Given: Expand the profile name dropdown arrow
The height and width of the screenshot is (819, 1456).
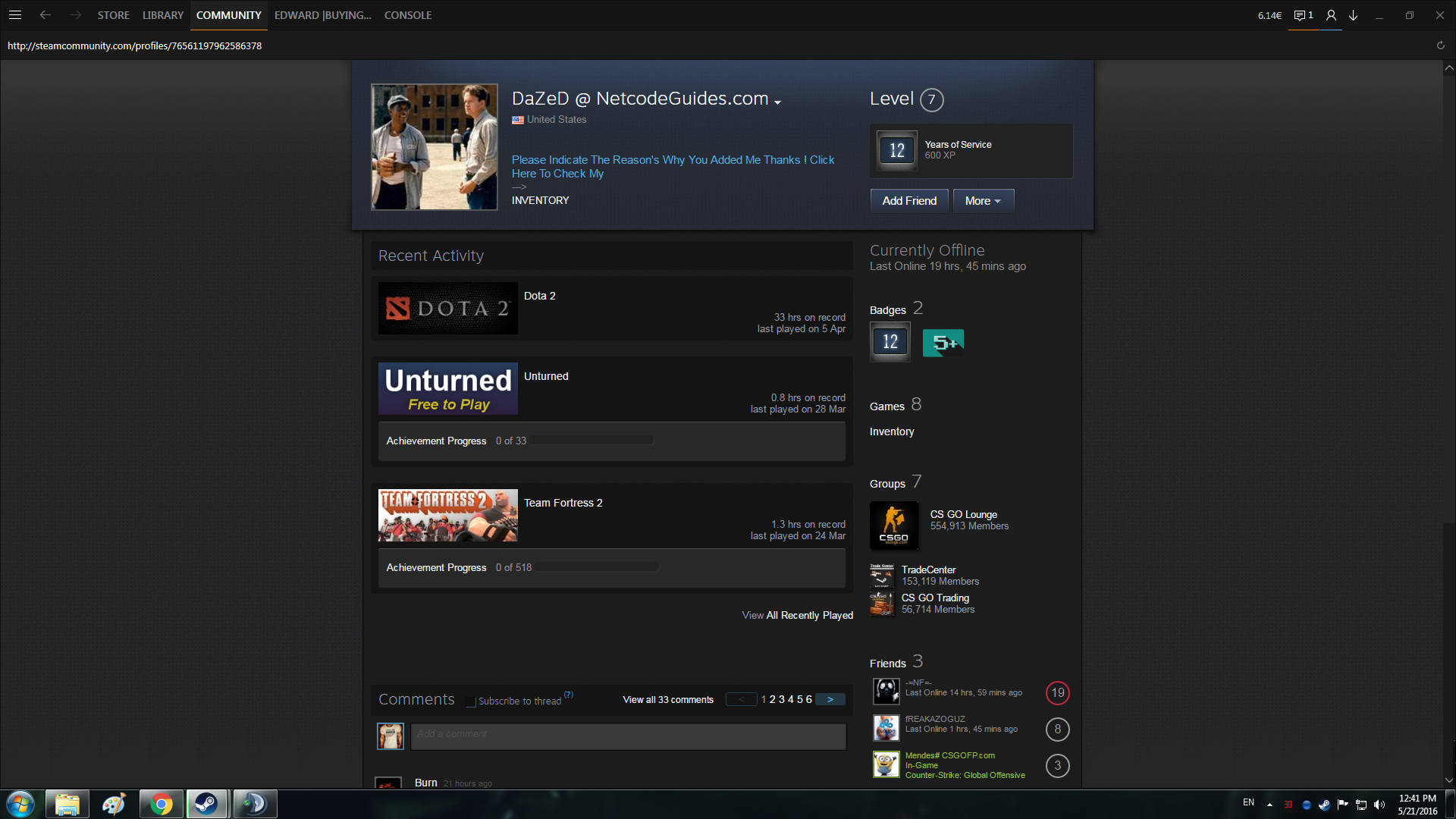Looking at the screenshot, I should tap(777, 102).
